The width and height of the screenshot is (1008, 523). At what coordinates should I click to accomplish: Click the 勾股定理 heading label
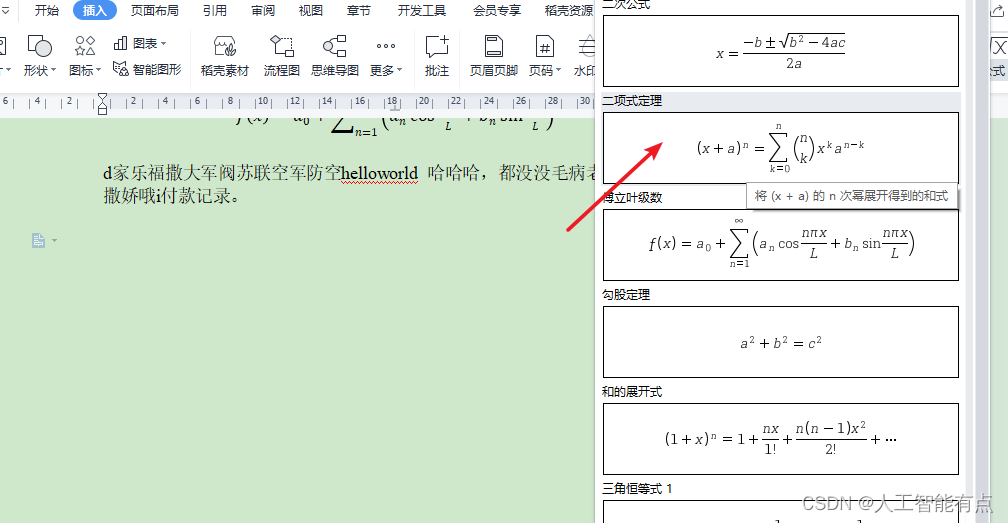coord(626,295)
